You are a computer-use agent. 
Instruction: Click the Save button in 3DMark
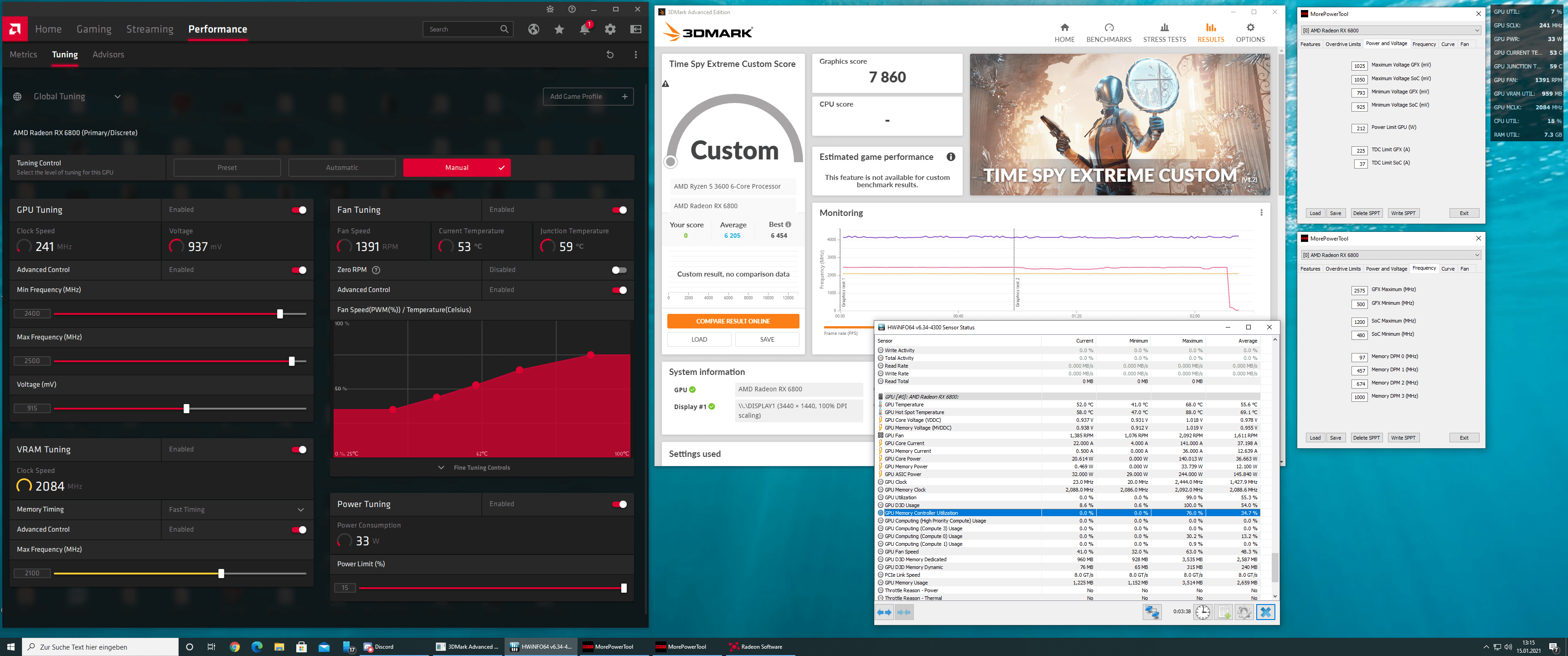[x=767, y=339]
